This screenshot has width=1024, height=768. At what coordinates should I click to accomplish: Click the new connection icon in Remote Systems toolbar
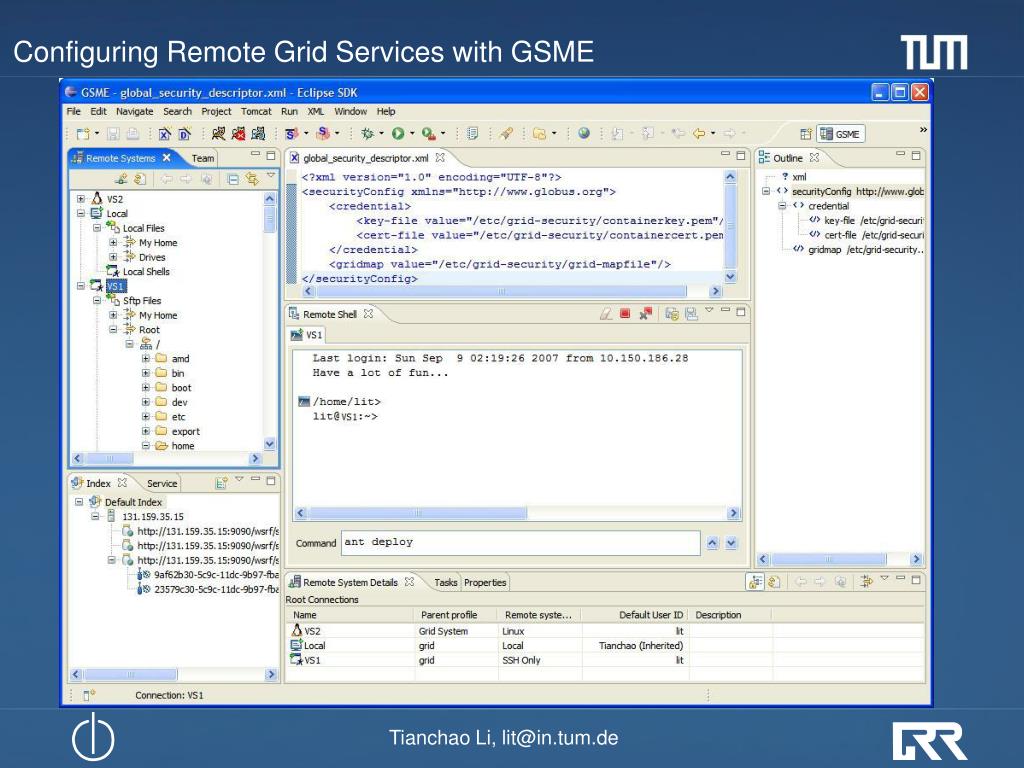tap(121, 179)
